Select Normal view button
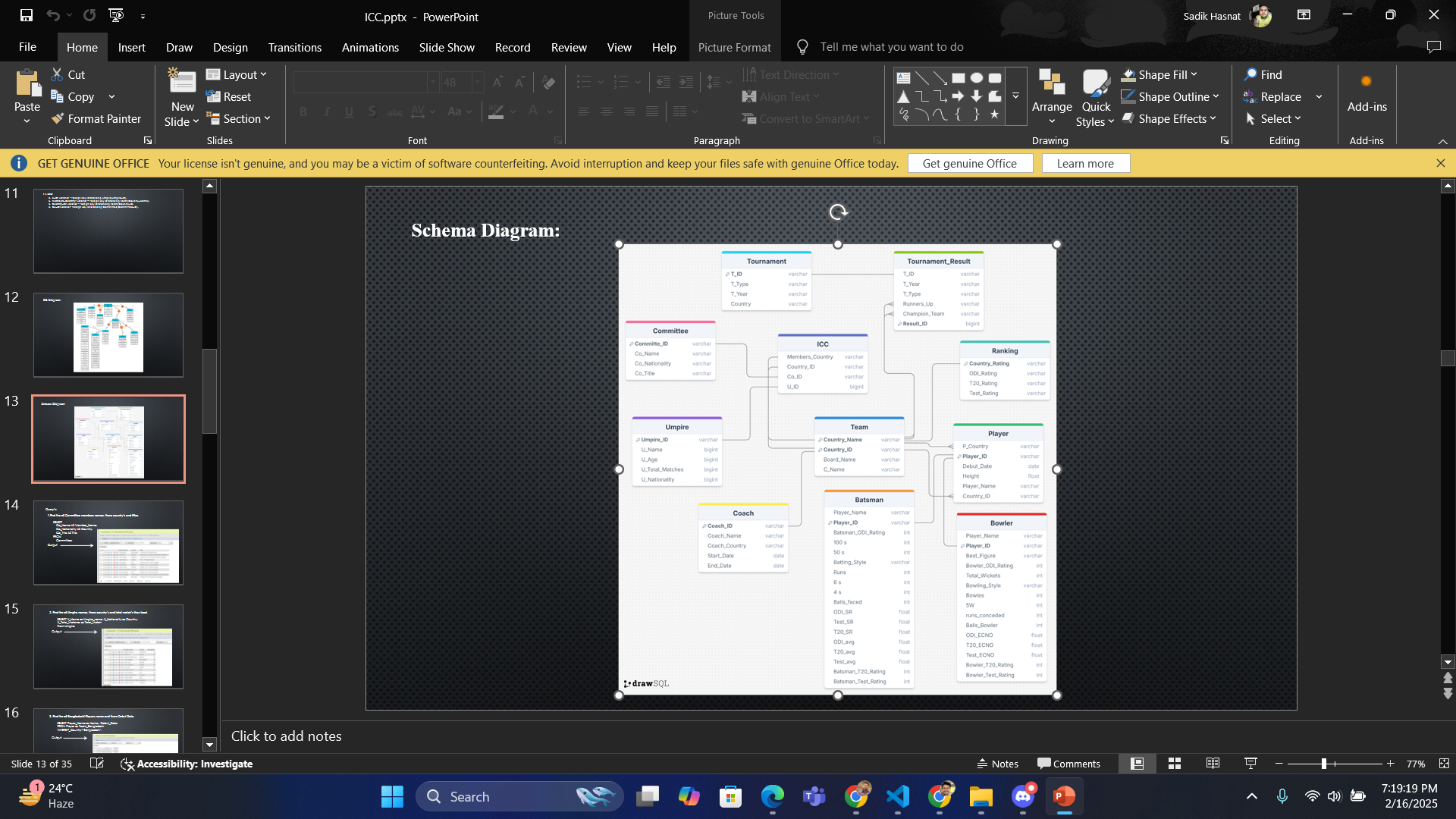Screen dimensions: 1456x819 tap(1137, 764)
